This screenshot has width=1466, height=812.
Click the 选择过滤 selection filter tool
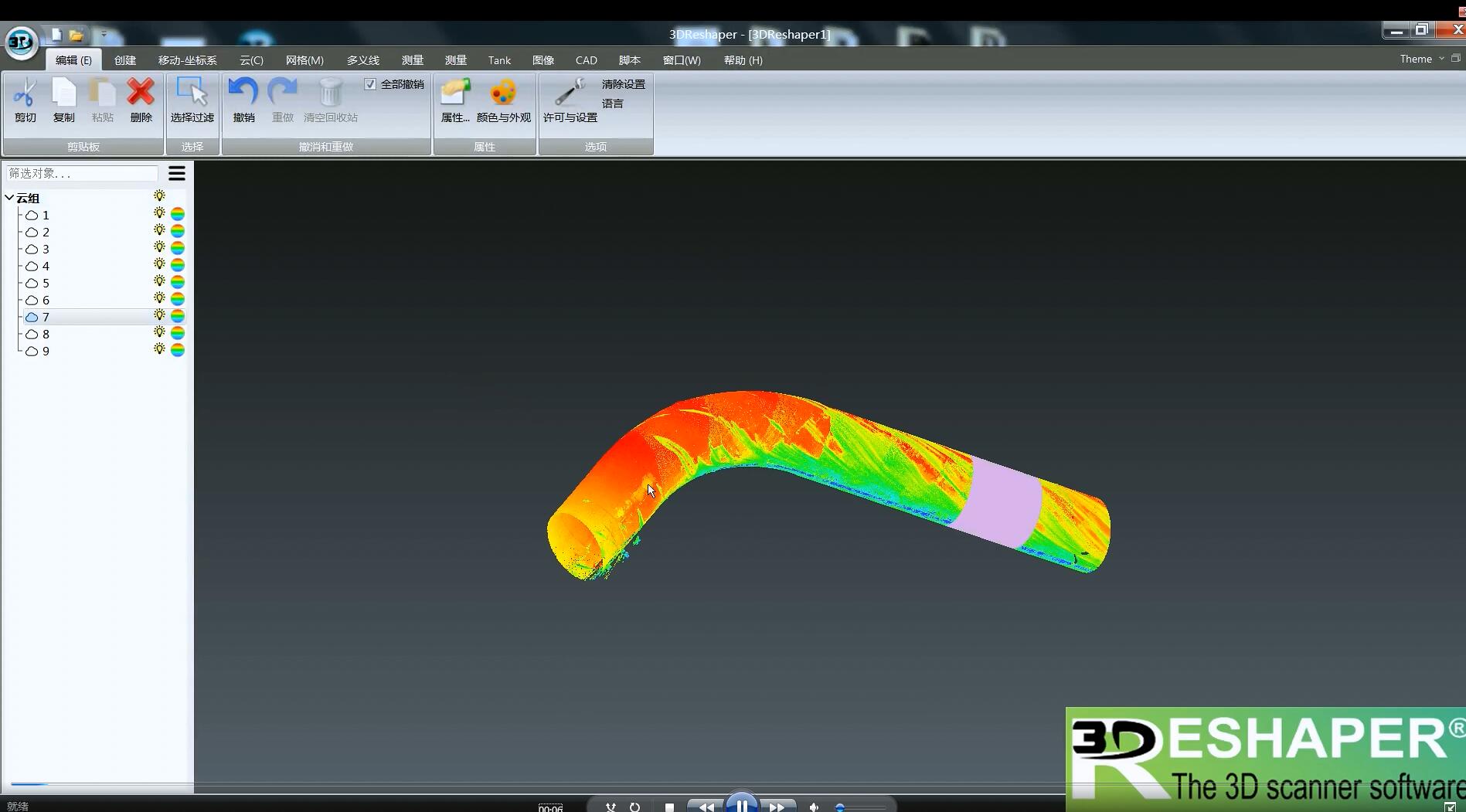[x=192, y=100]
